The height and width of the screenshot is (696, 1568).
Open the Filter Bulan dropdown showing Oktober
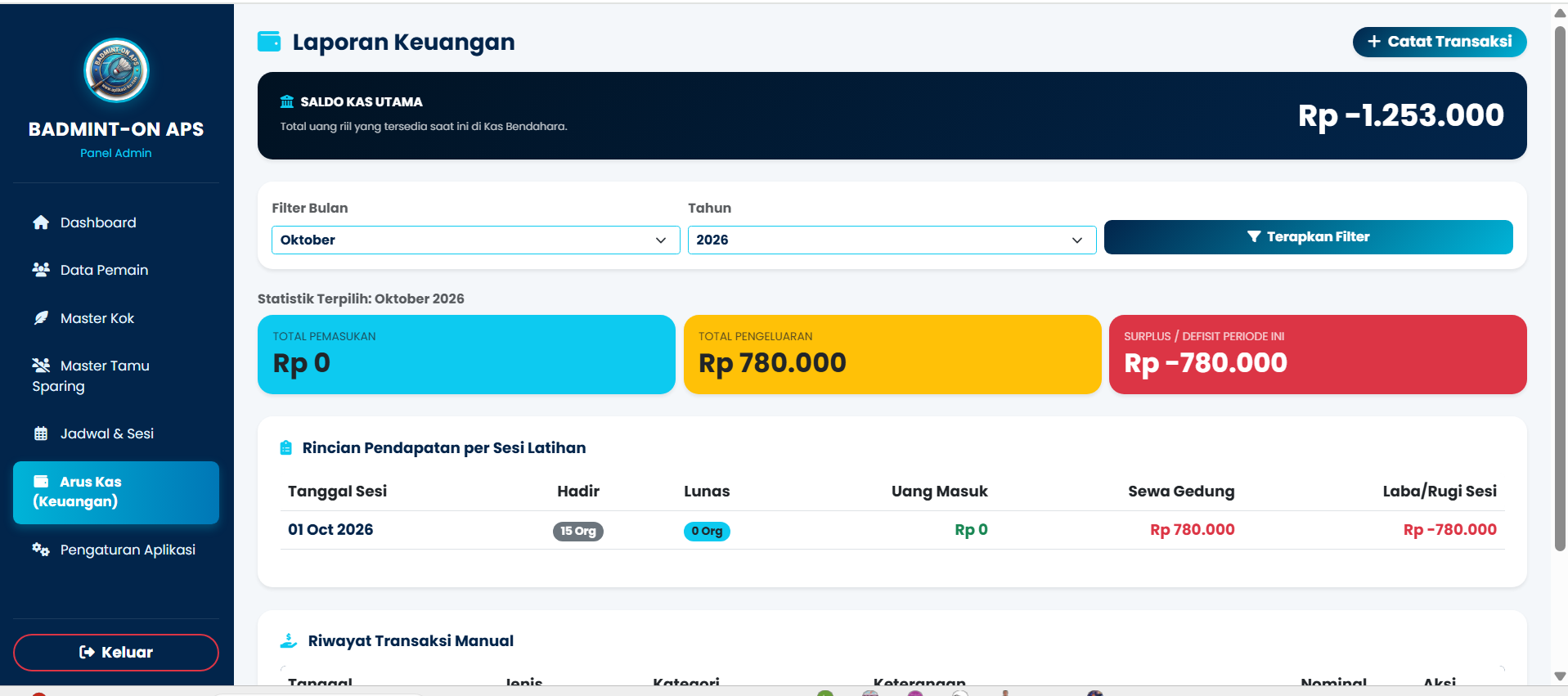point(475,240)
